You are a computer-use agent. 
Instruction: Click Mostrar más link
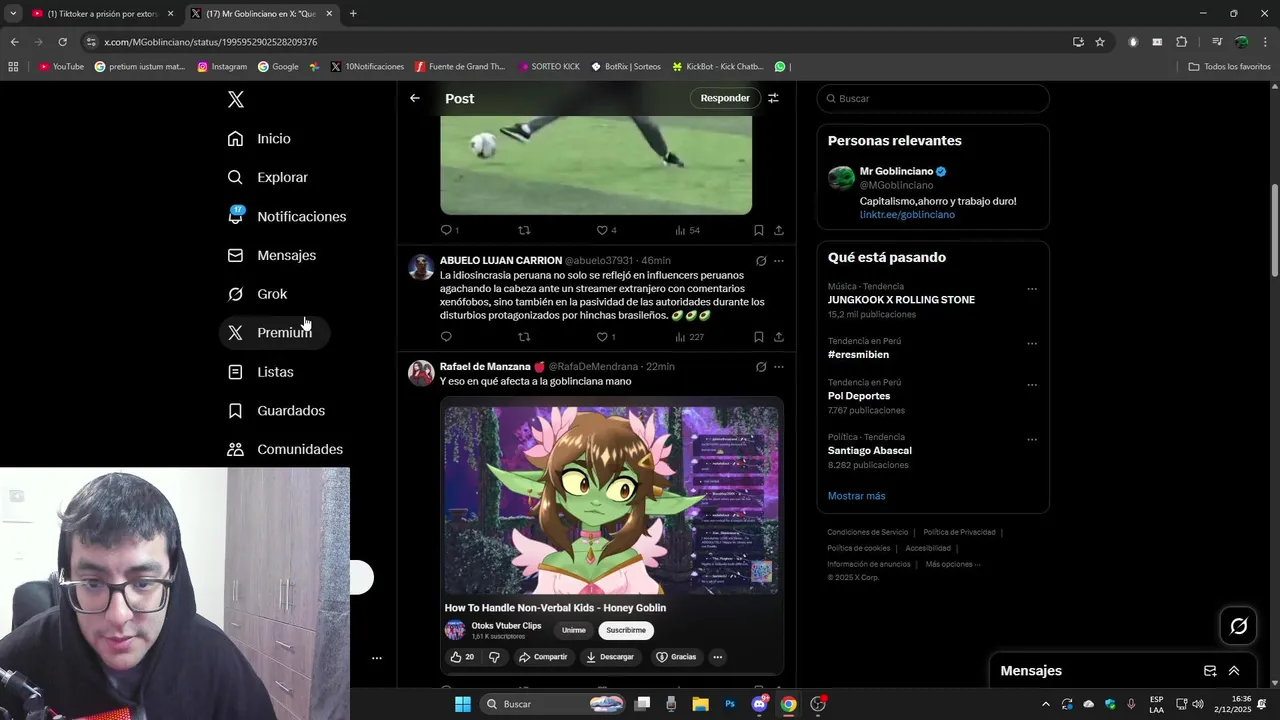coord(856,496)
